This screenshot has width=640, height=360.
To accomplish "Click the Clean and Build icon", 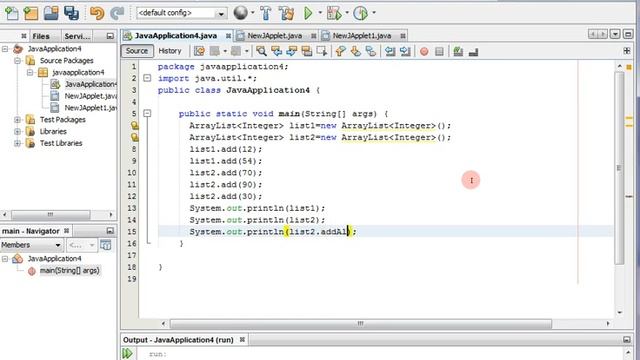I will click(287, 13).
